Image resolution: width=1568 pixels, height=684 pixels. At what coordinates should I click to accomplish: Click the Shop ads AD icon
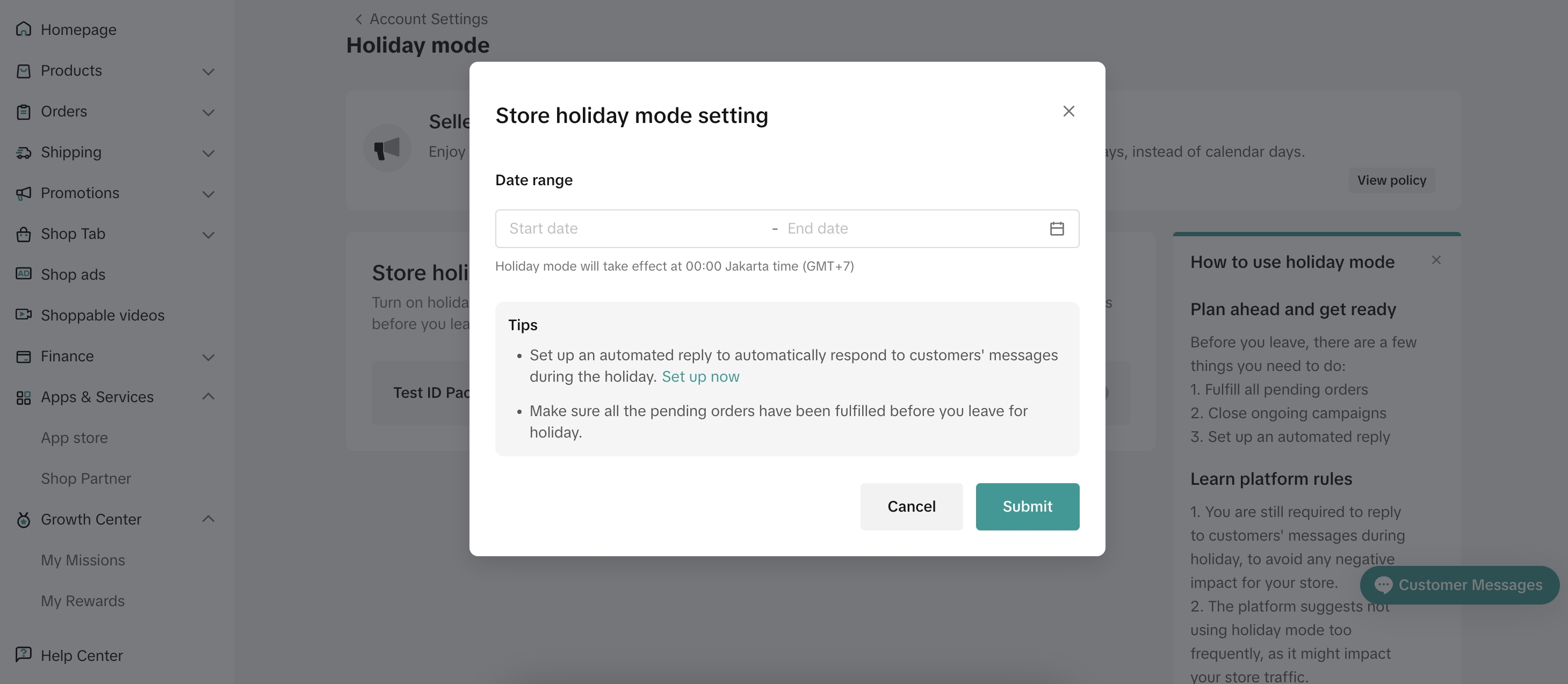(x=24, y=274)
